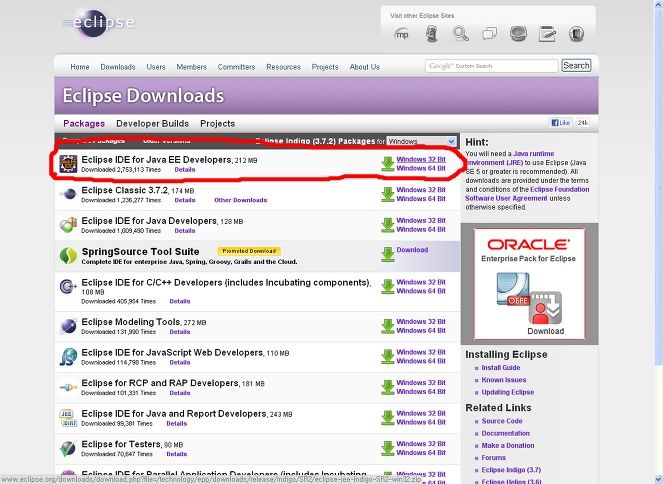The width and height of the screenshot is (663, 484).
Task: Click green download arrow for Java Developers
Action: point(388,225)
